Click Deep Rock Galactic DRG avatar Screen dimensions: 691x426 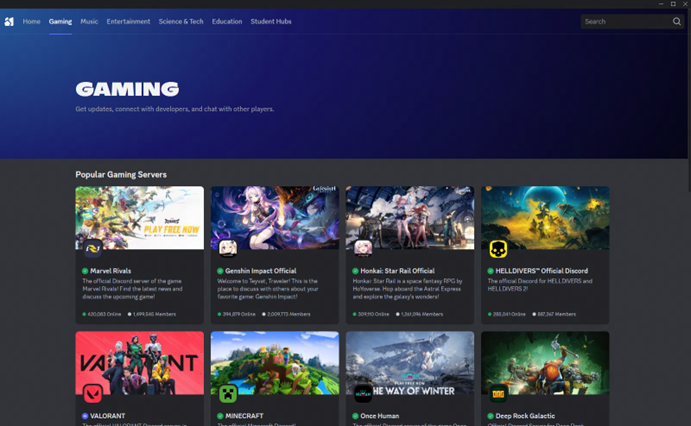[498, 394]
